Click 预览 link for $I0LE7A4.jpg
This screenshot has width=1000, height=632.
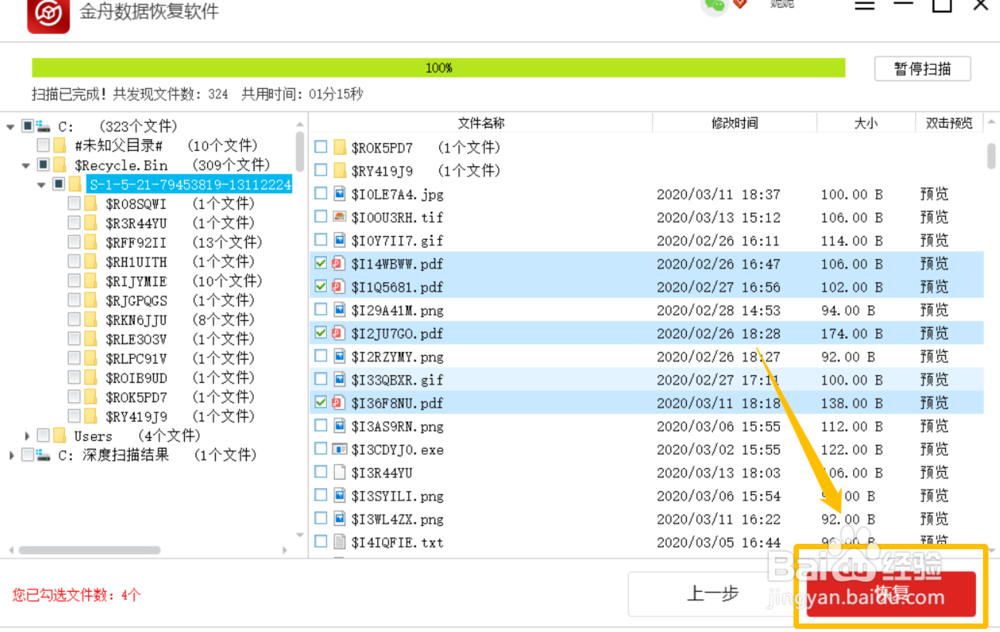coord(934,194)
